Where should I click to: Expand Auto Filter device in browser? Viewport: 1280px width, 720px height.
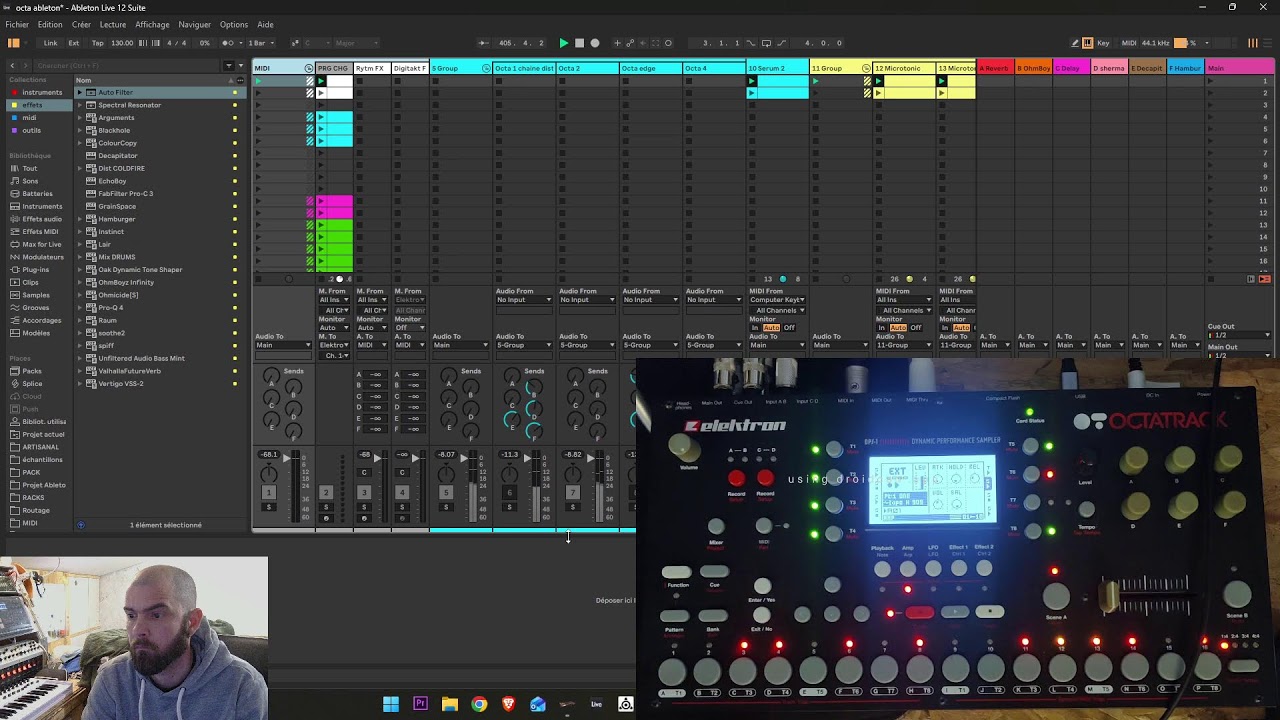coord(80,92)
